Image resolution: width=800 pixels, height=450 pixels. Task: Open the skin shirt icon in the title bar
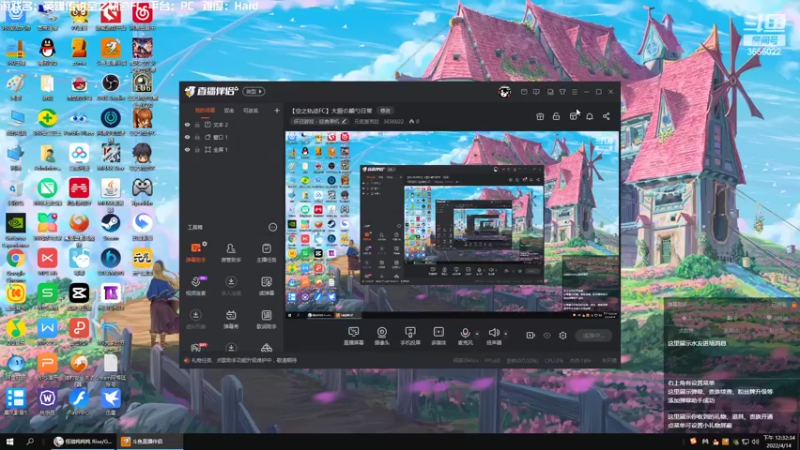click(x=562, y=92)
